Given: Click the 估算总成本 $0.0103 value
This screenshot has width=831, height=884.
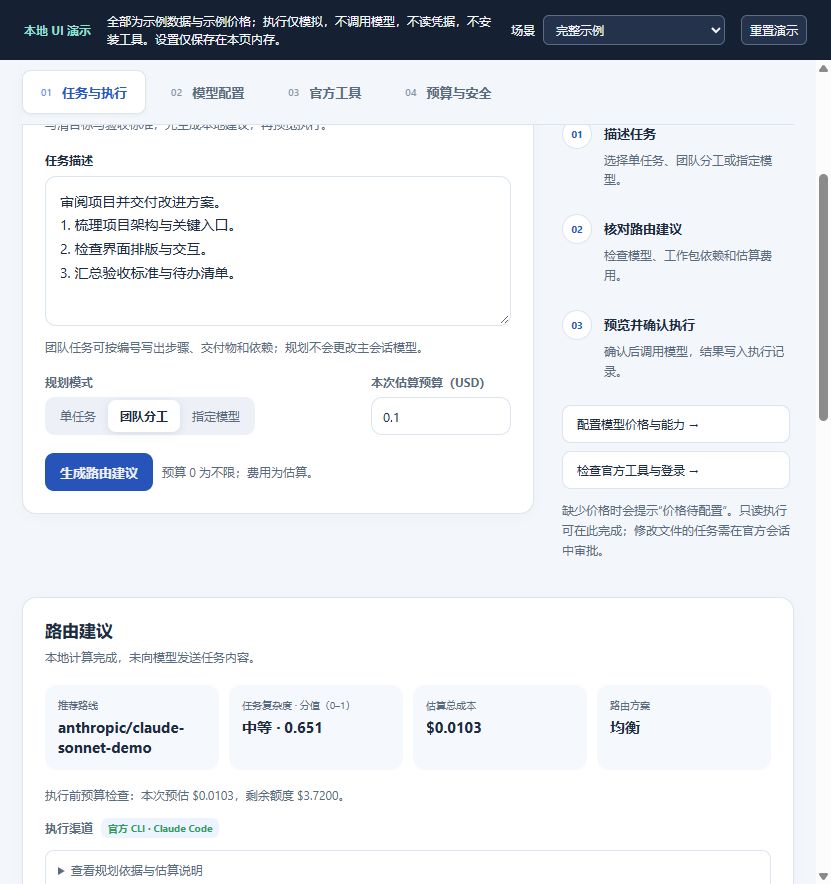Looking at the screenshot, I should (454, 727).
